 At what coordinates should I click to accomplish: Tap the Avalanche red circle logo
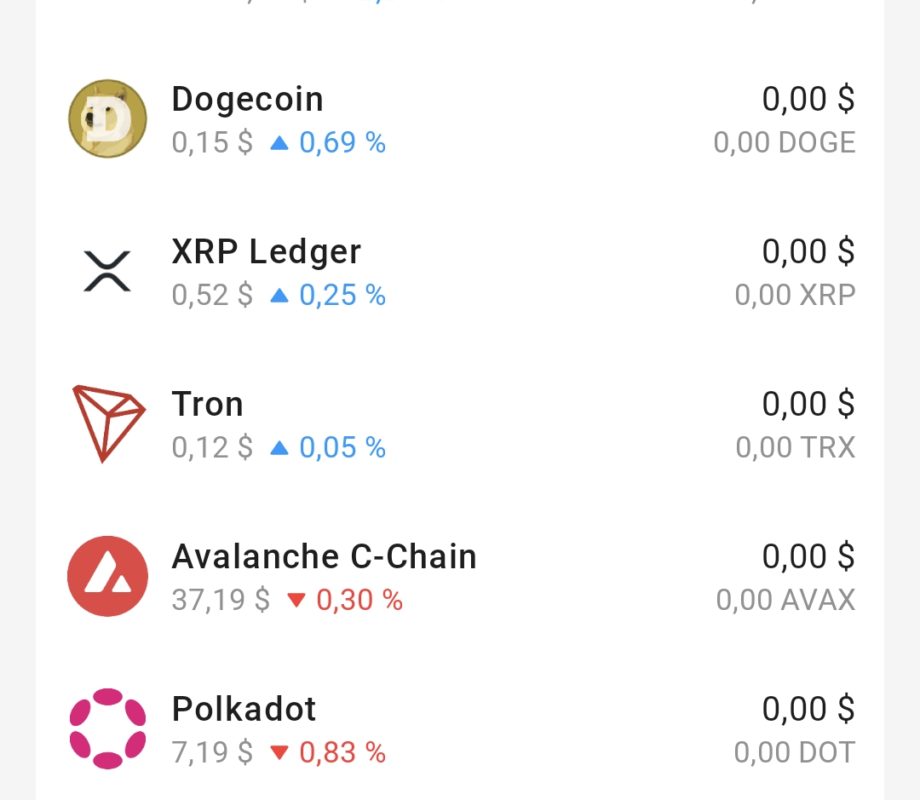click(x=107, y=576)
